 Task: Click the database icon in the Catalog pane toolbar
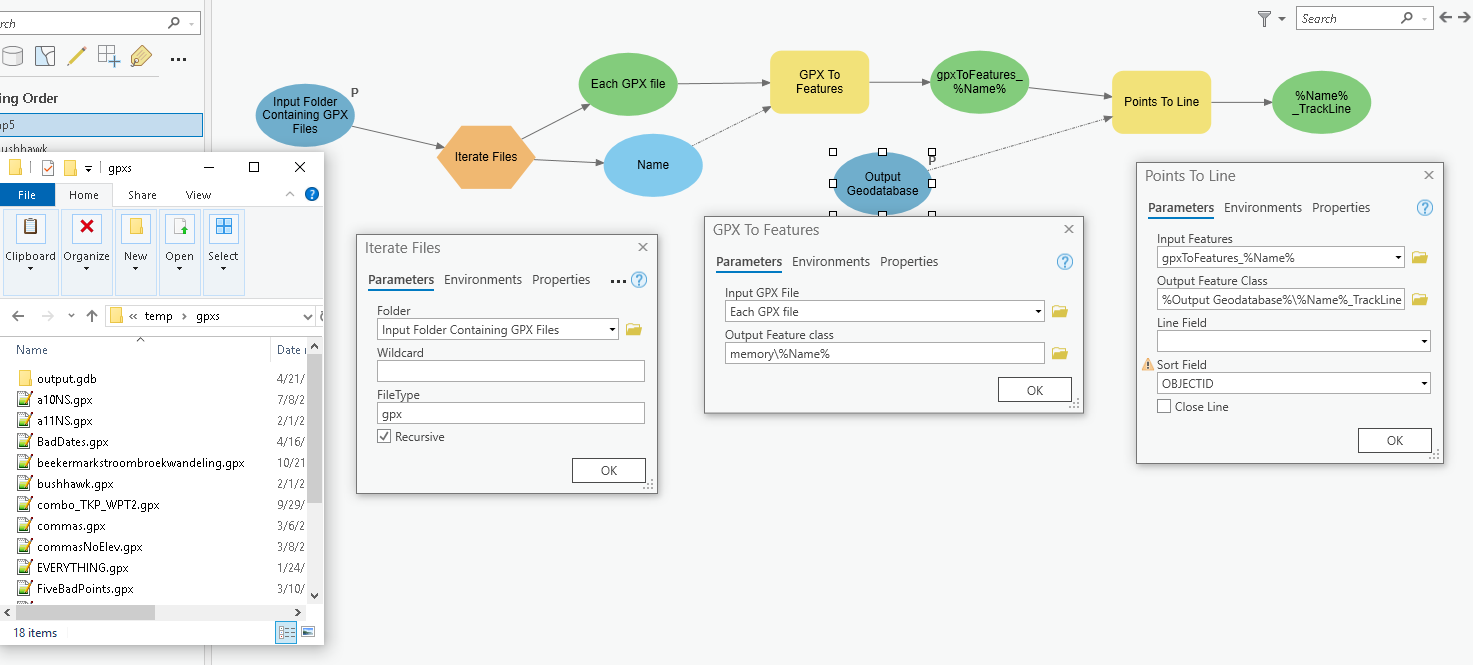[12, 56]
